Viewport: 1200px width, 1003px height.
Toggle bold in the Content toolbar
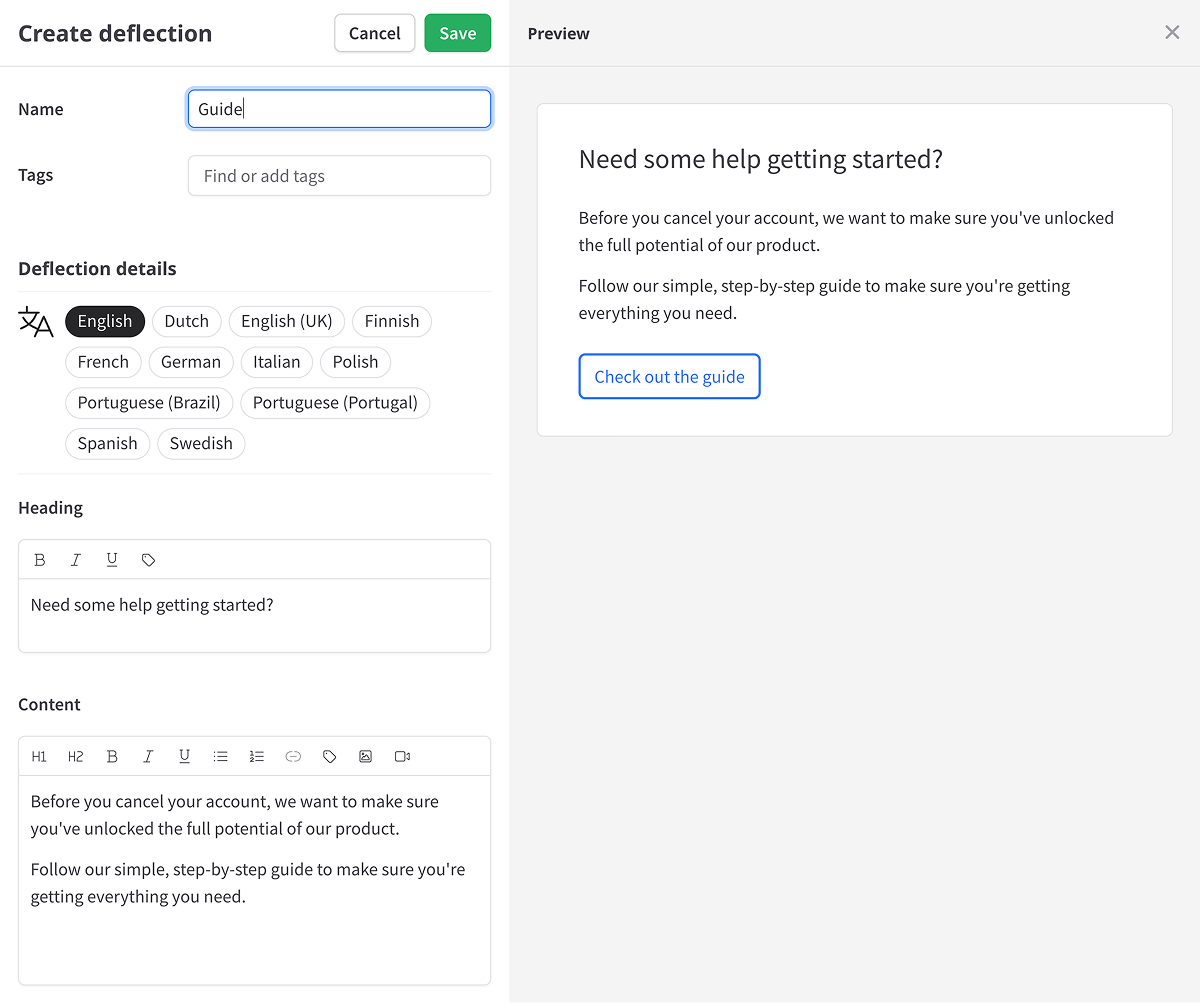coord(112,757)
